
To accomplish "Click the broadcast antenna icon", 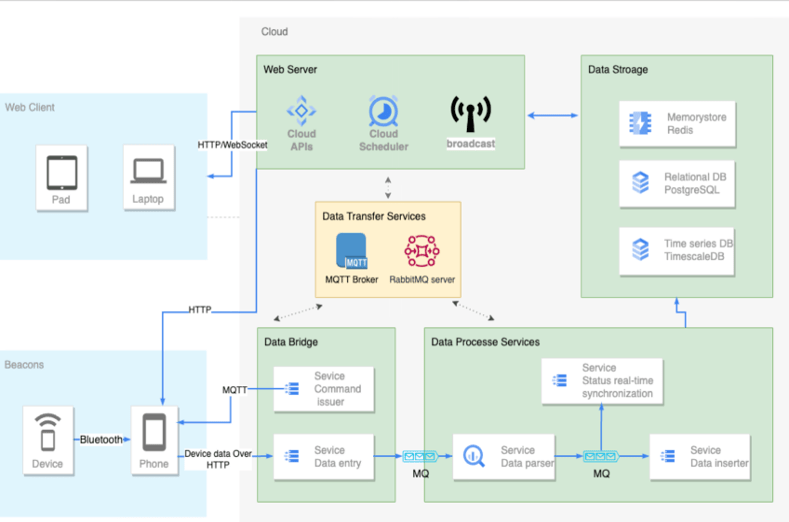I will pyautogui.click(x=470, y=114).
